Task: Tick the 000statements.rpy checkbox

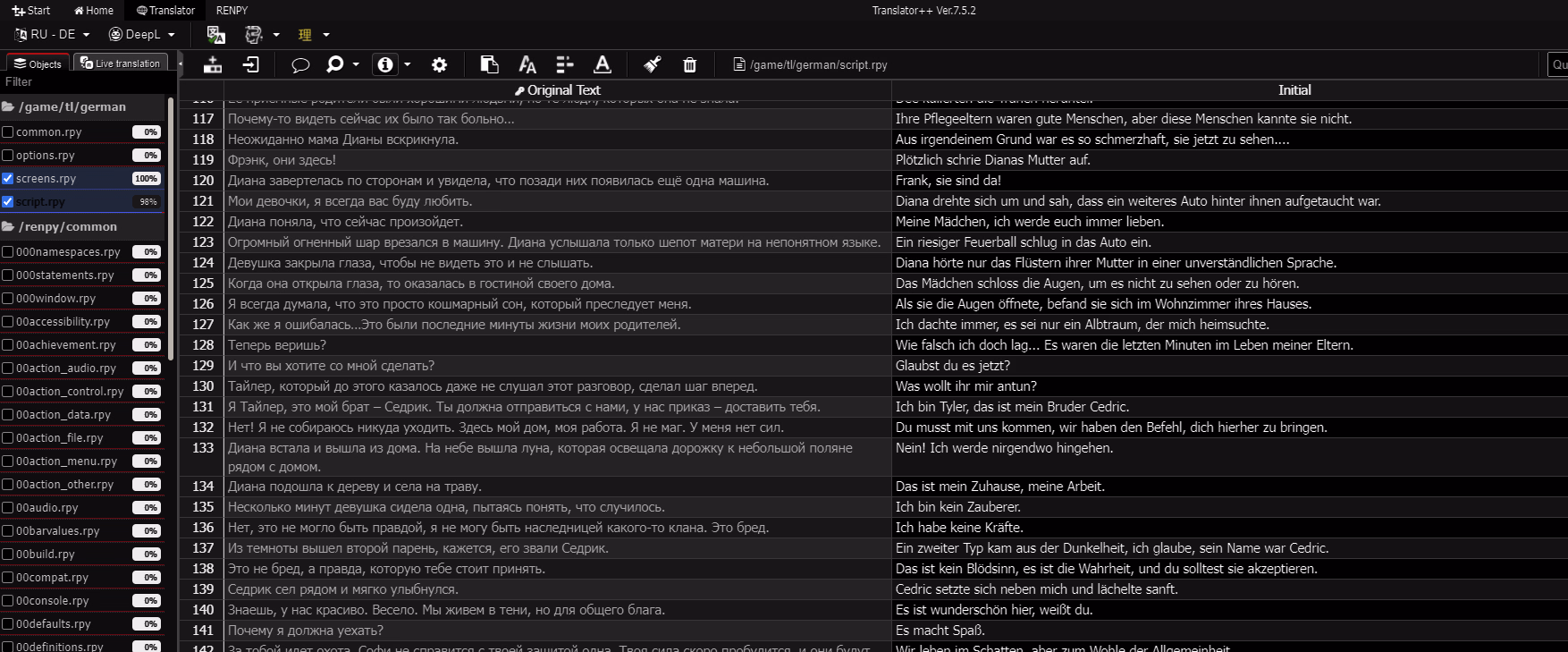Action: pos(8,275)
